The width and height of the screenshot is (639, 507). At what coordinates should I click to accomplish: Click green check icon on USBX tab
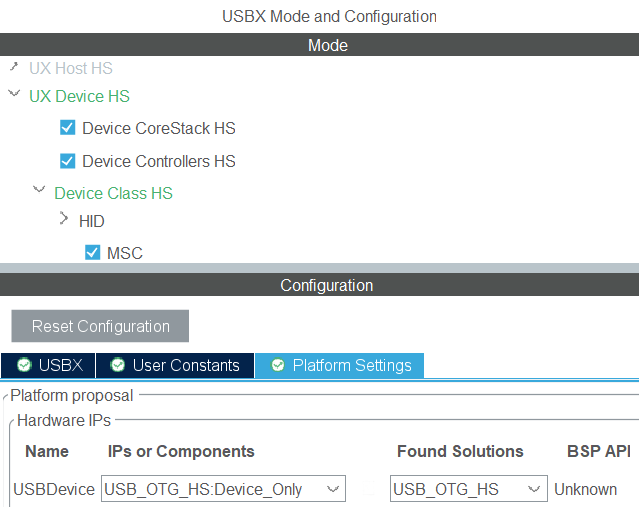(x=24, y=365)
